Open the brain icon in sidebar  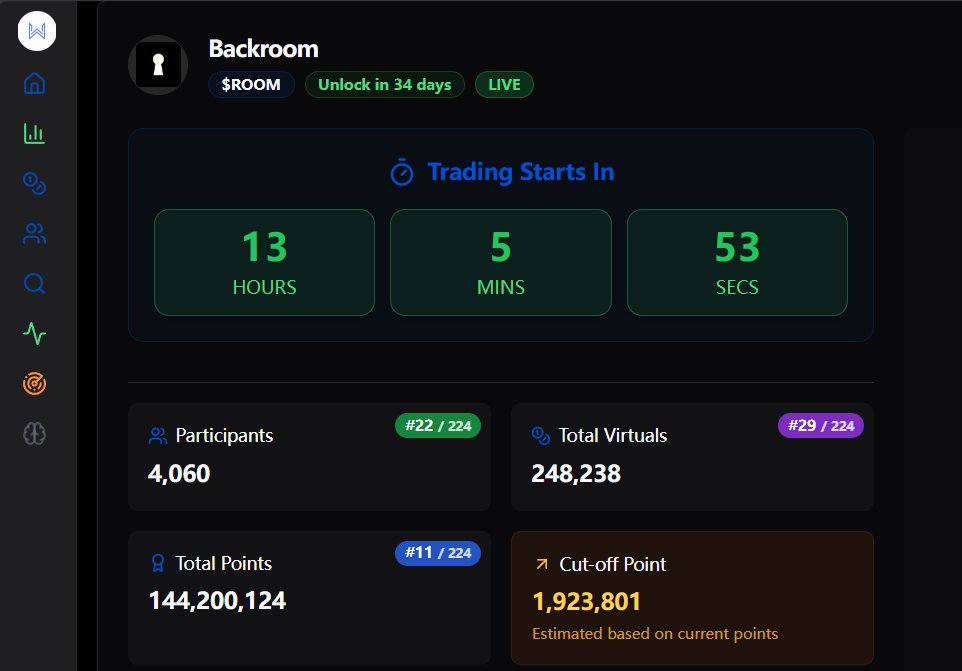(34, 434)
